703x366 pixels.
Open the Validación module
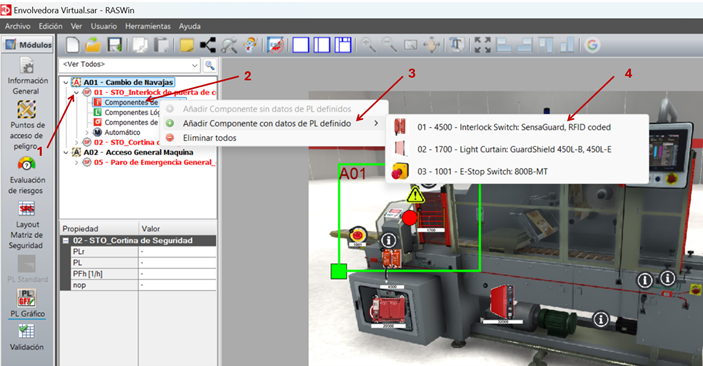[x=27, y=337]
